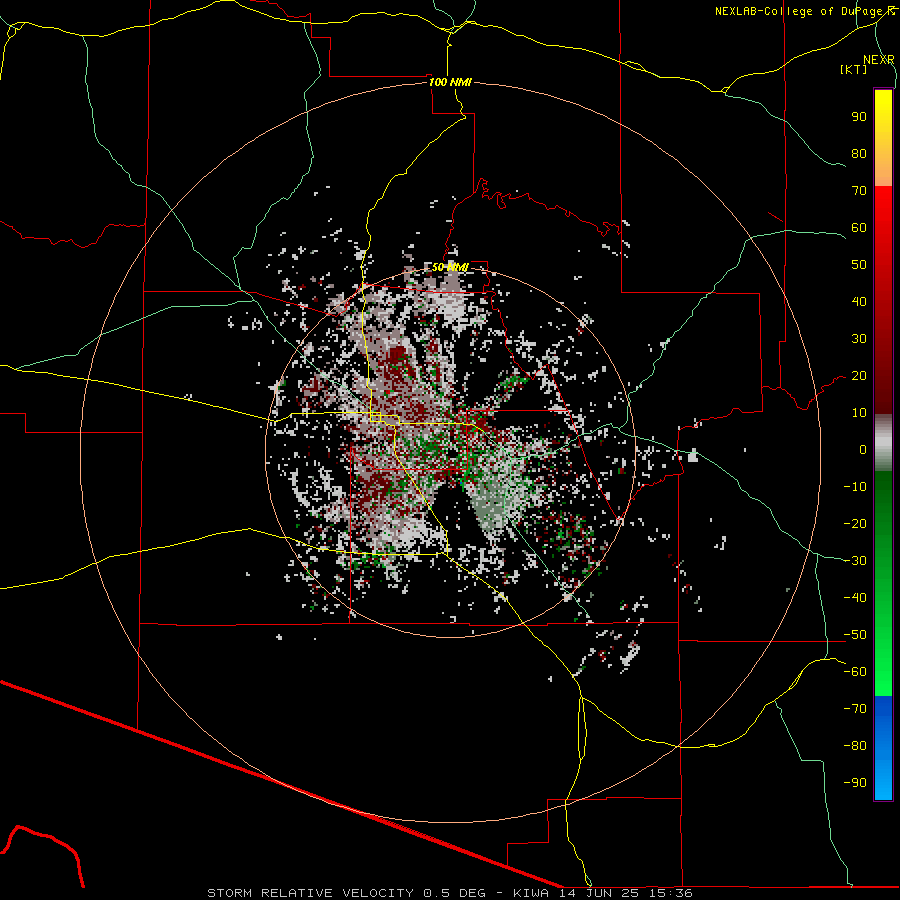Image resolution: width=900 pixels, height=900 pixels.
Task: Click the 90 value on the velocity scale
Action: click(x=859, y=117)
